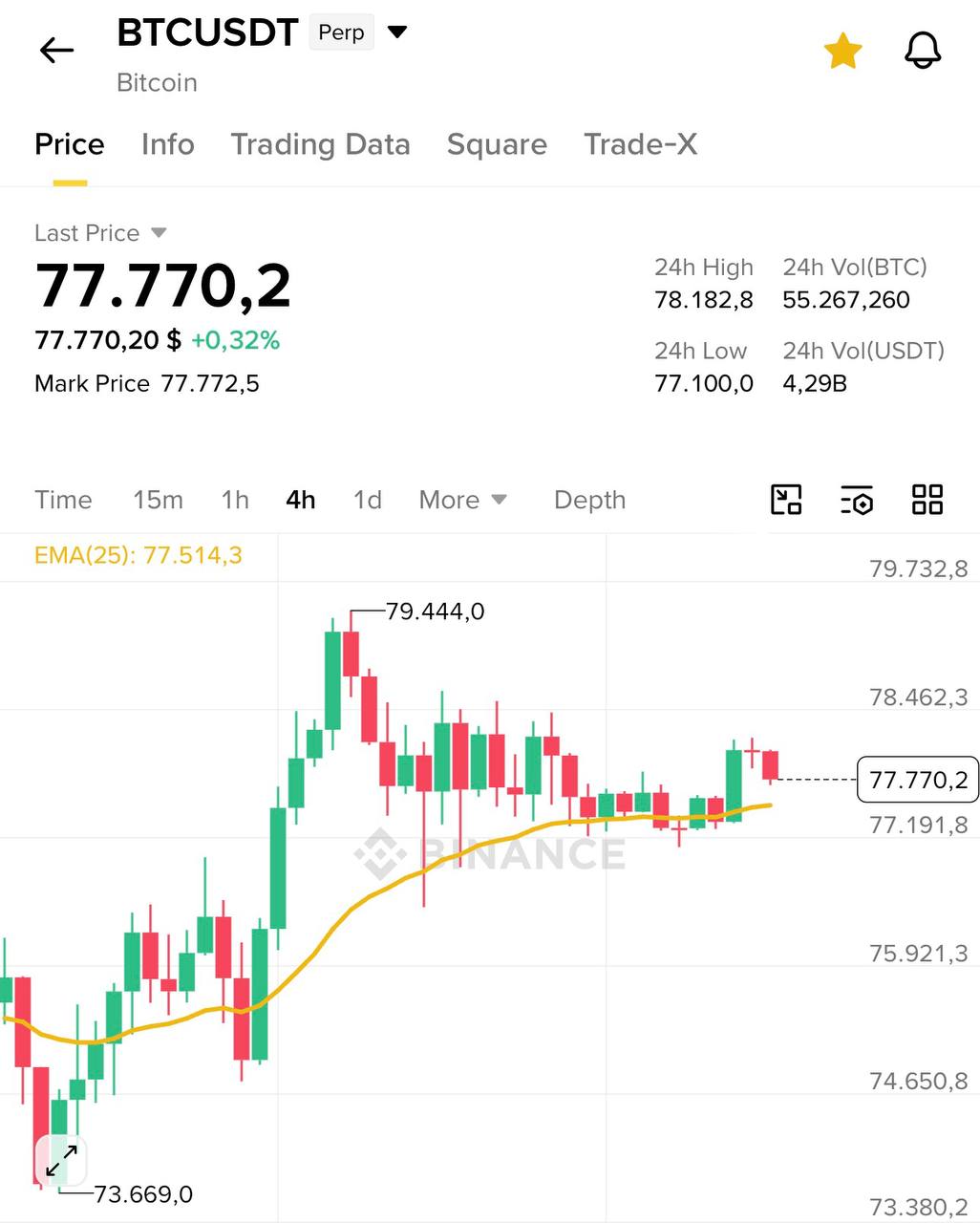Select the 15m timeframe
This screenshot has height=1223, width=980.
click(x=158, y=500)
